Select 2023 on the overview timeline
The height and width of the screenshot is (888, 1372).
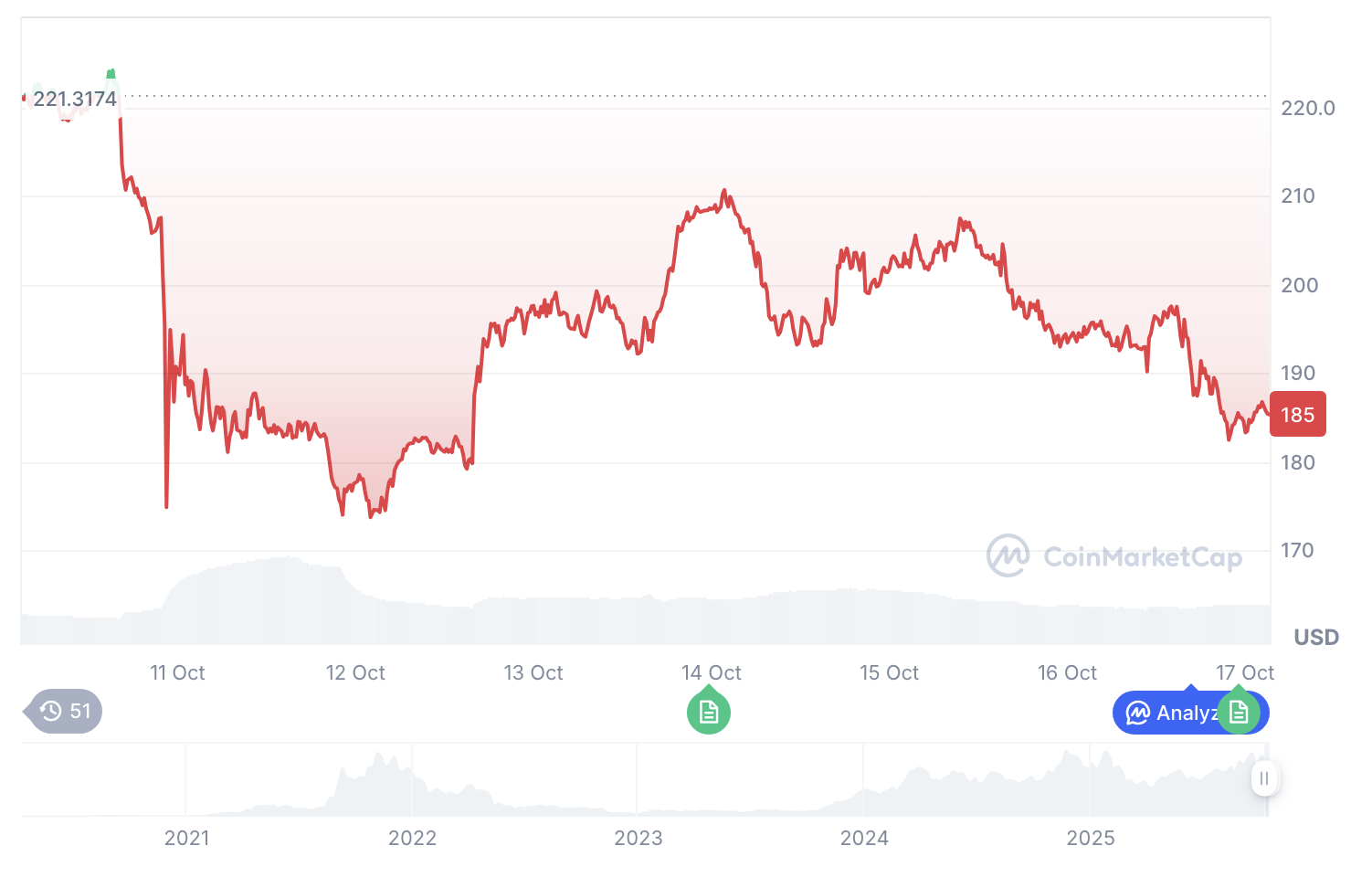coord(639,838)
